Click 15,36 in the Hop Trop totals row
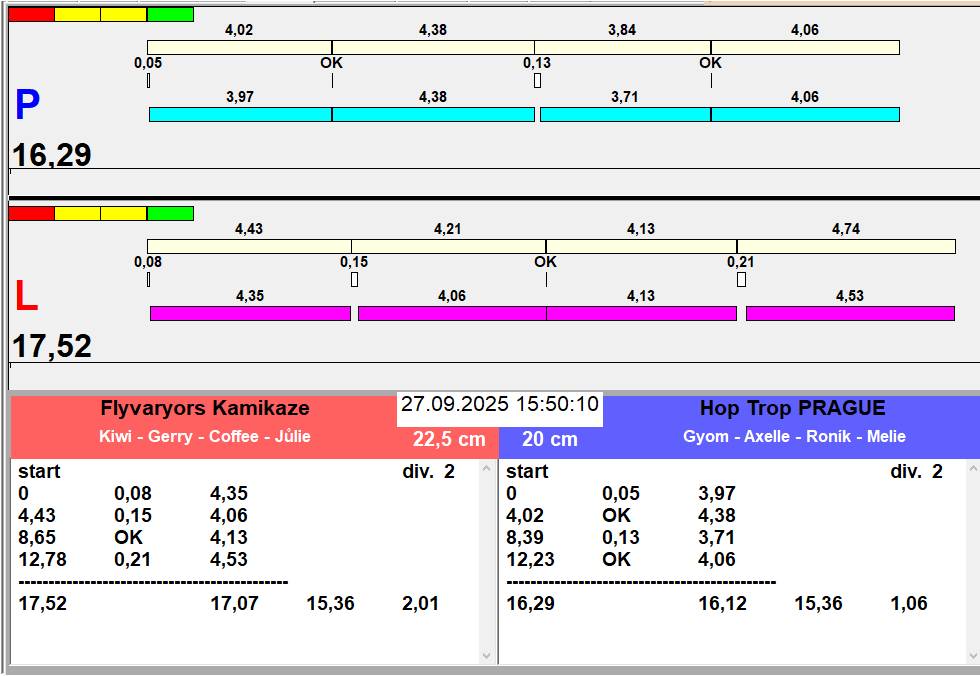Screen dimensions: 980x676 819,604
